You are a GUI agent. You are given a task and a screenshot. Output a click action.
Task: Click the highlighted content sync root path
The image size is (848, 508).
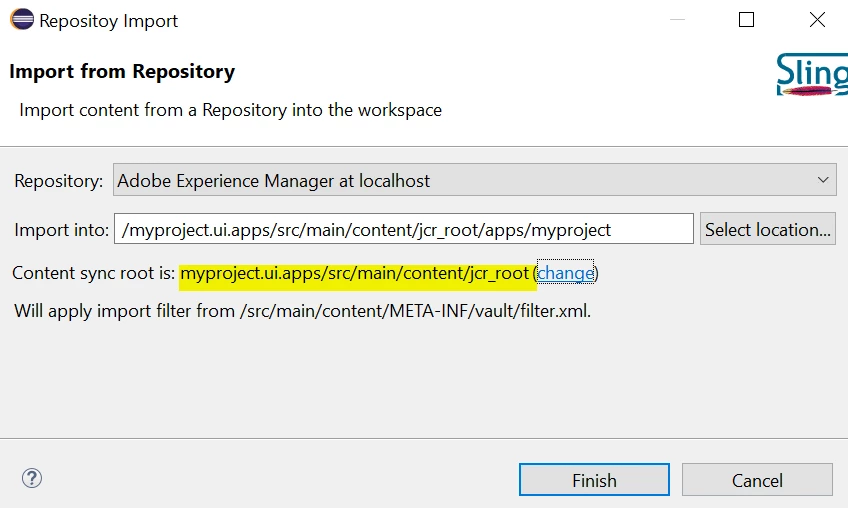coord(354,273)
